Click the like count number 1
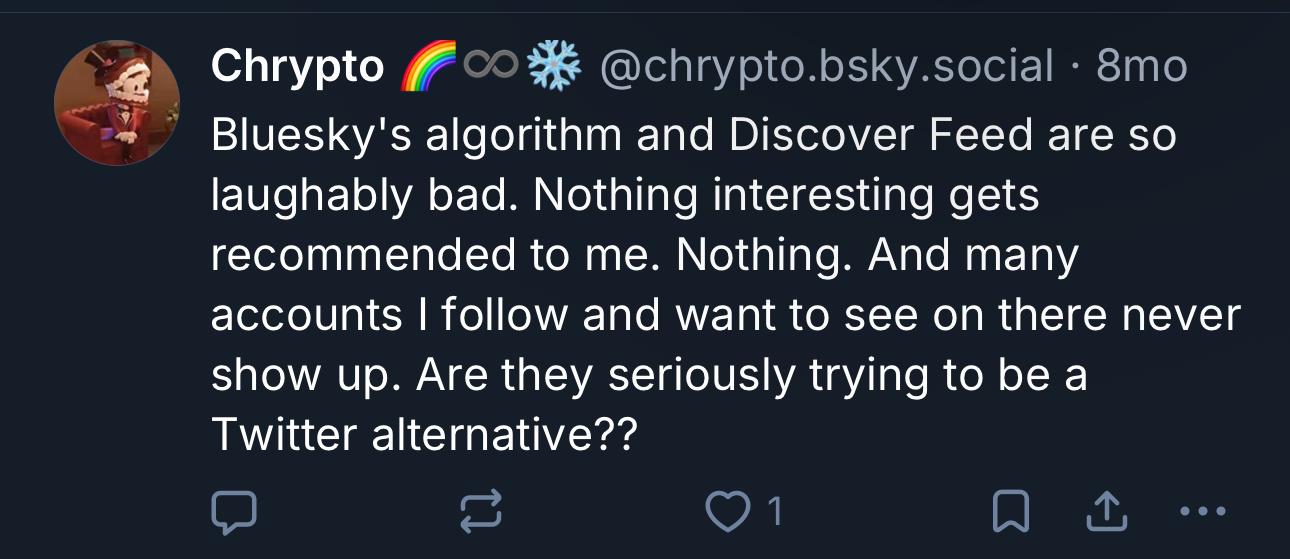Image resolution: width=1290 pixels, height=559 pixels. [772, 512]
